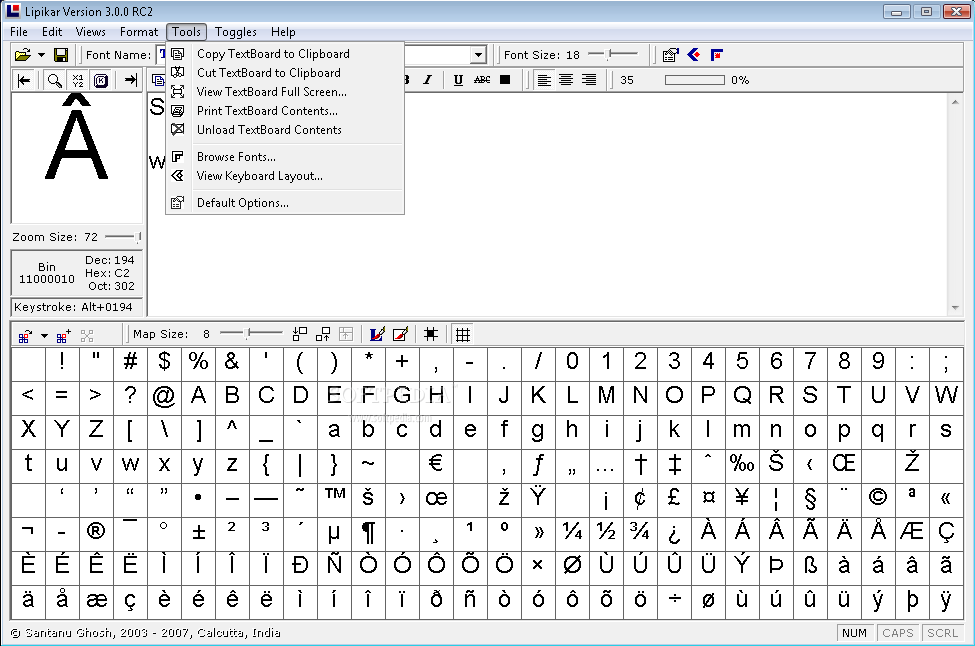Open the Views menu

click(x=91, y=32)
